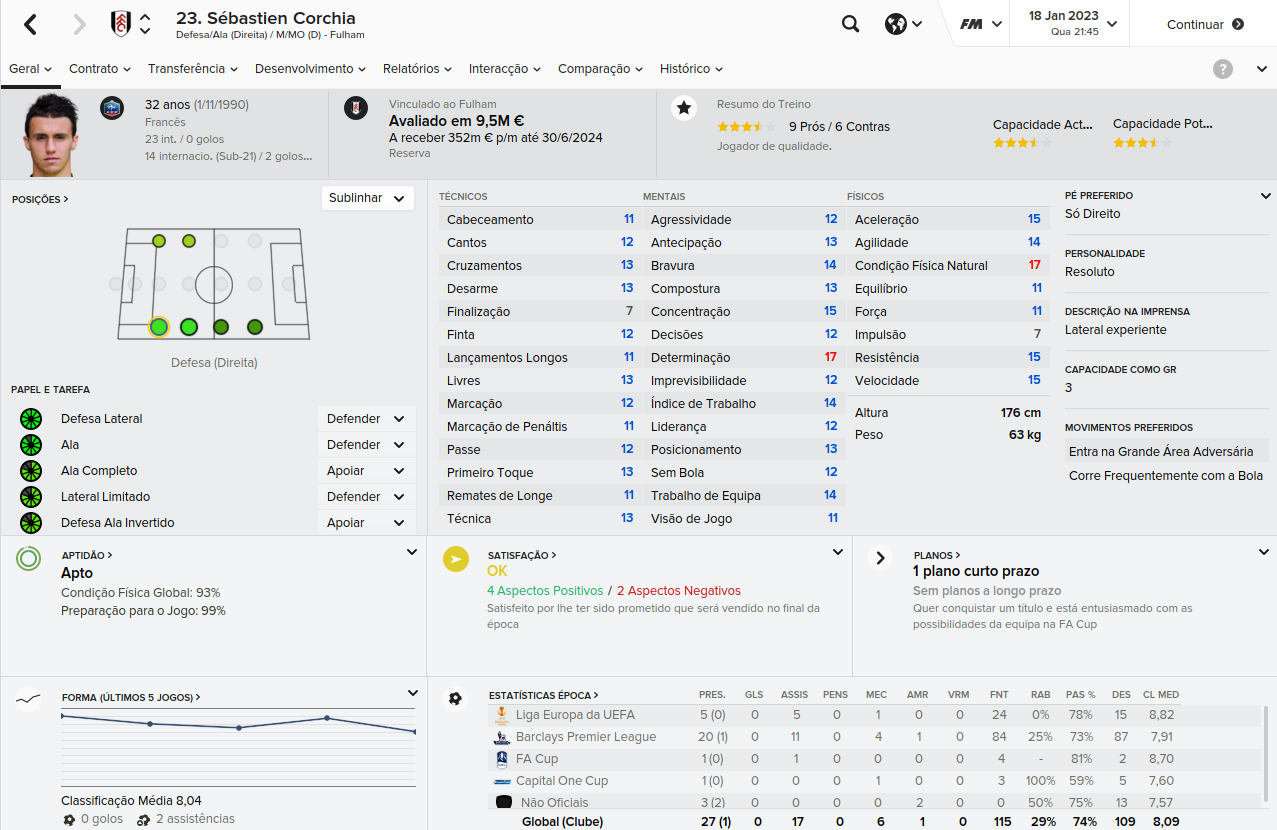Click the back navigation arrow
Image resolution: width=1277 pixels, height=830 pixels.
pos(30,25)
